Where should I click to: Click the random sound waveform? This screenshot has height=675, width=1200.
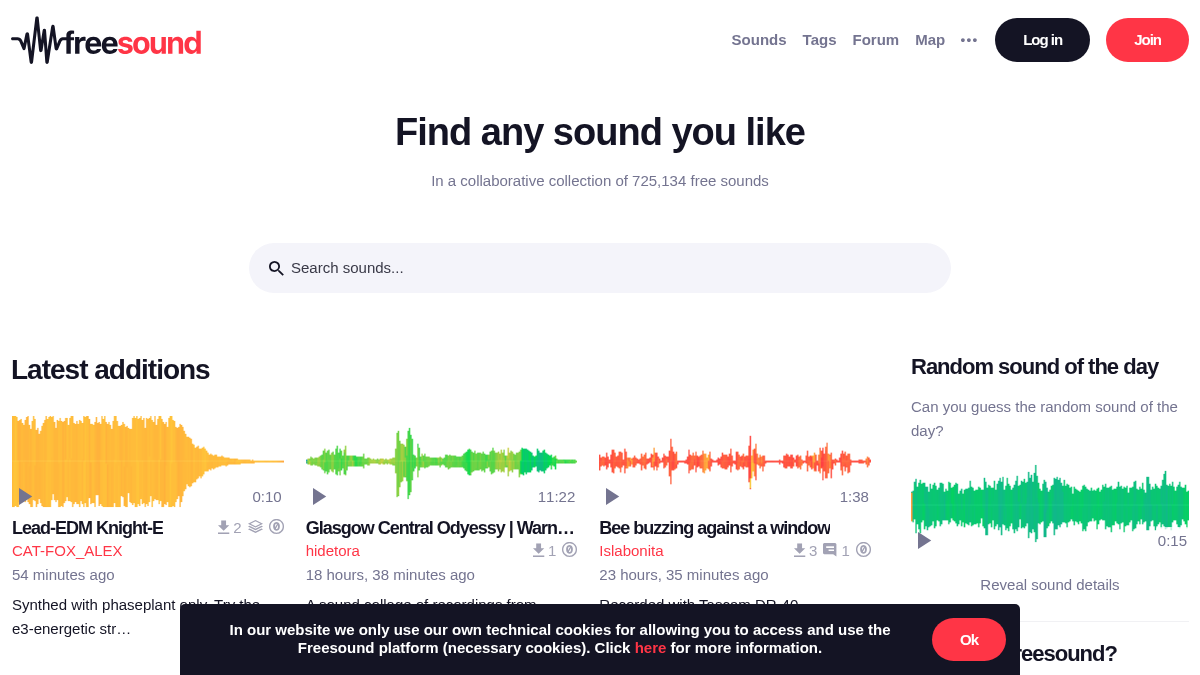pos(1050,505)
